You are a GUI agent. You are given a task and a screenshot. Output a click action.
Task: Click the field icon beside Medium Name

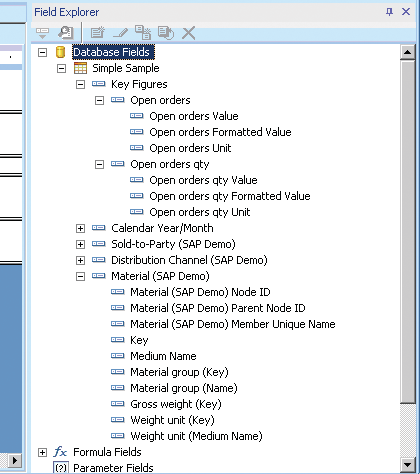tap(118, 356)
